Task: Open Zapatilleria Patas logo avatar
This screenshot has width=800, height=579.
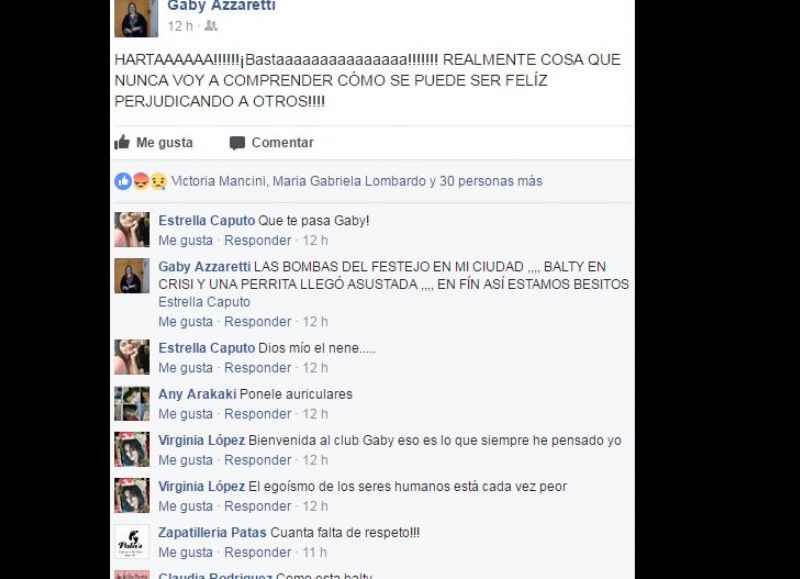Action: 132,542
